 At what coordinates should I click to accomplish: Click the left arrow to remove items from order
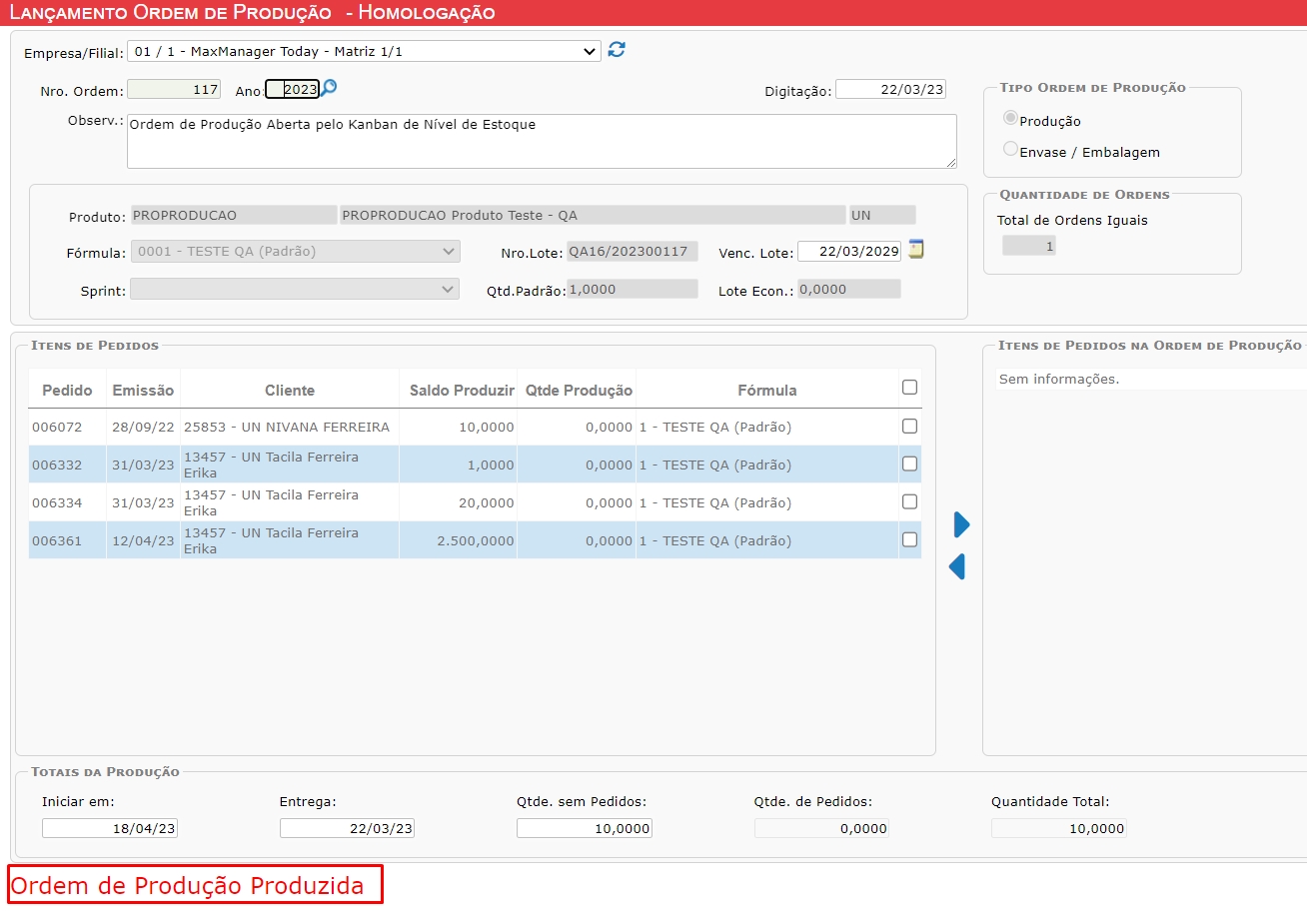(x=957, y=567)
